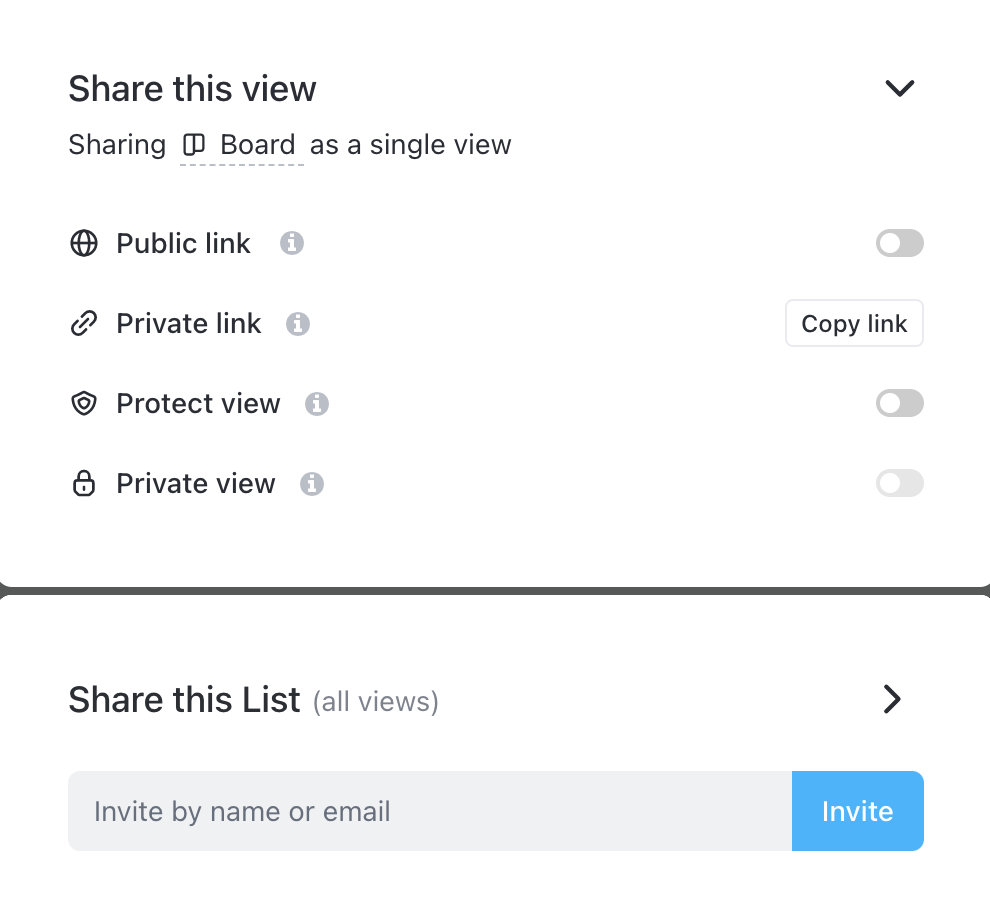Click the Board view icon in subtitle
This screenshot has height=918, width=990.
pyautogui.click(x=194, y=145)
